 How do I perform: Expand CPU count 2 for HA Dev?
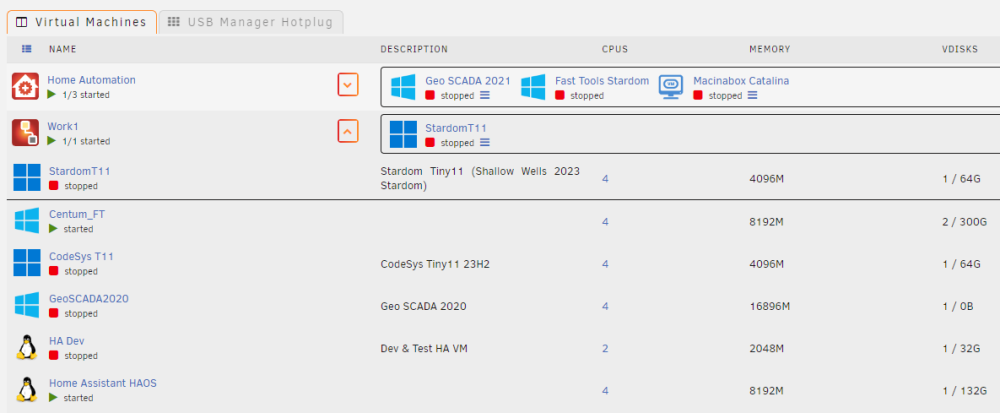point(605,349)
